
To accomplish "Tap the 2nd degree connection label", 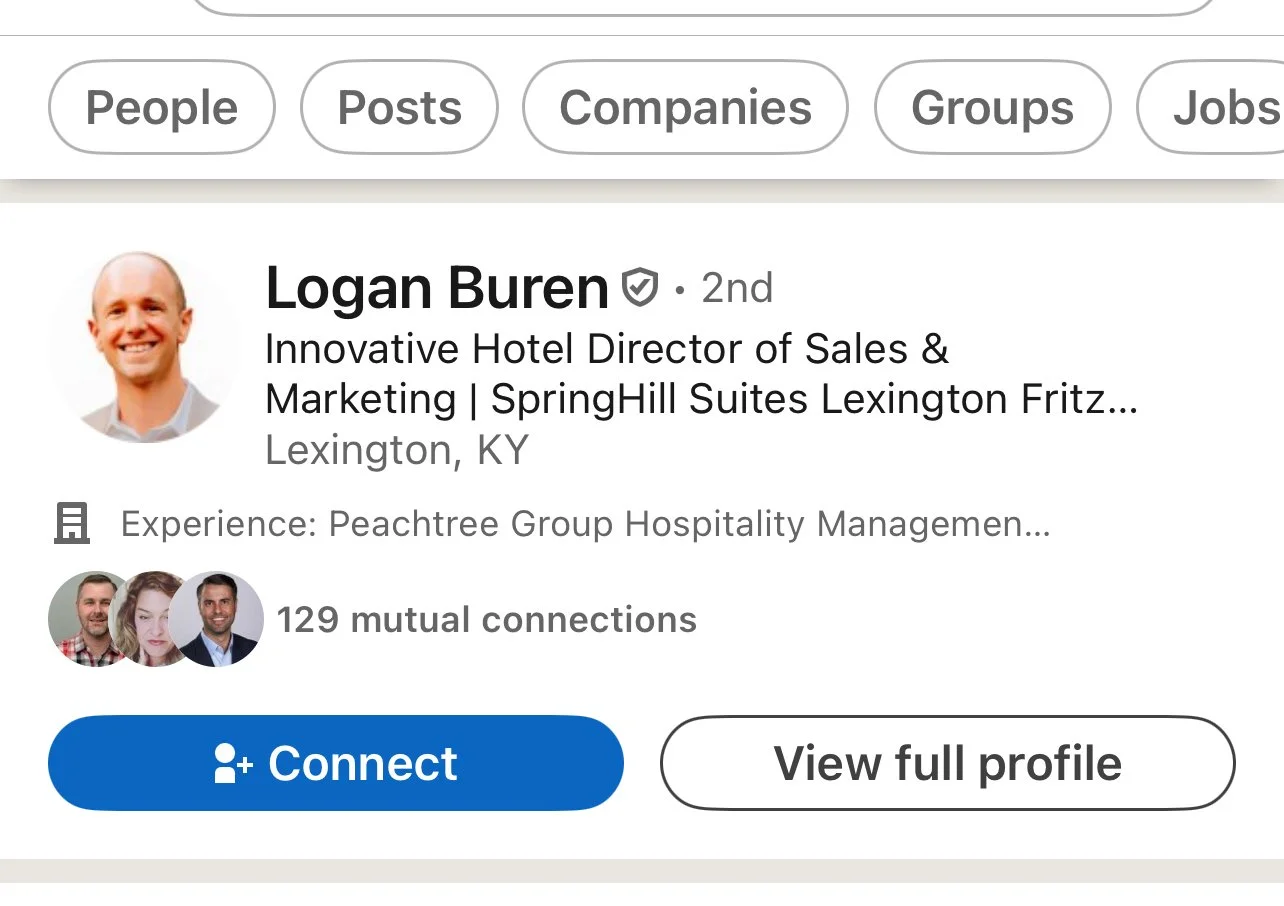I will point(737,289).
